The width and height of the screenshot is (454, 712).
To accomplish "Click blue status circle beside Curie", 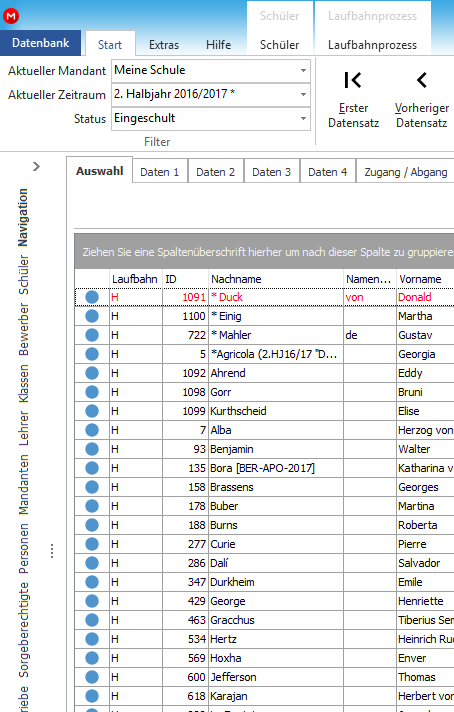I will coord(92,544).
